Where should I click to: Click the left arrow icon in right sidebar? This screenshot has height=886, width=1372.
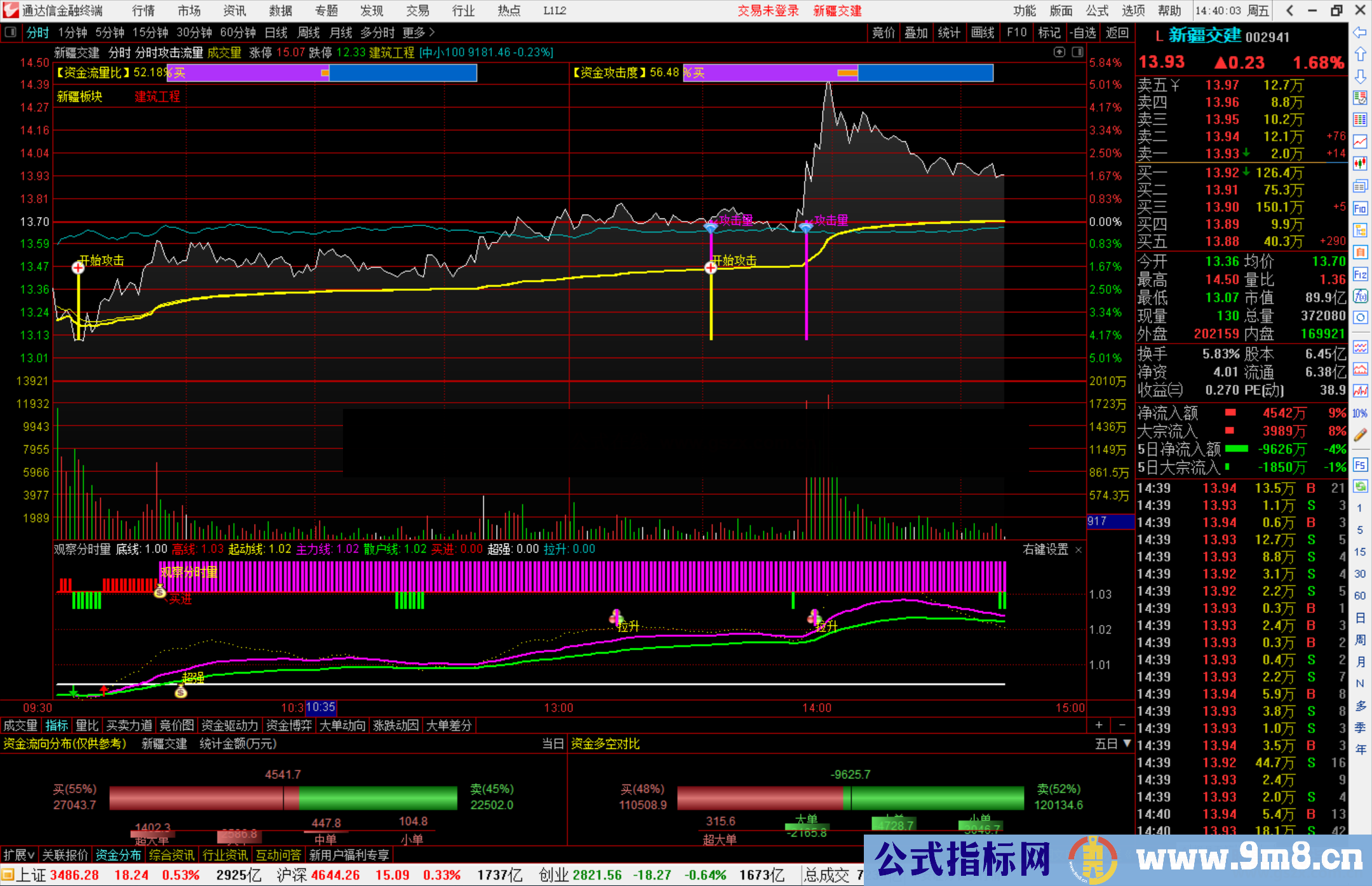[x=1360, y=32]
